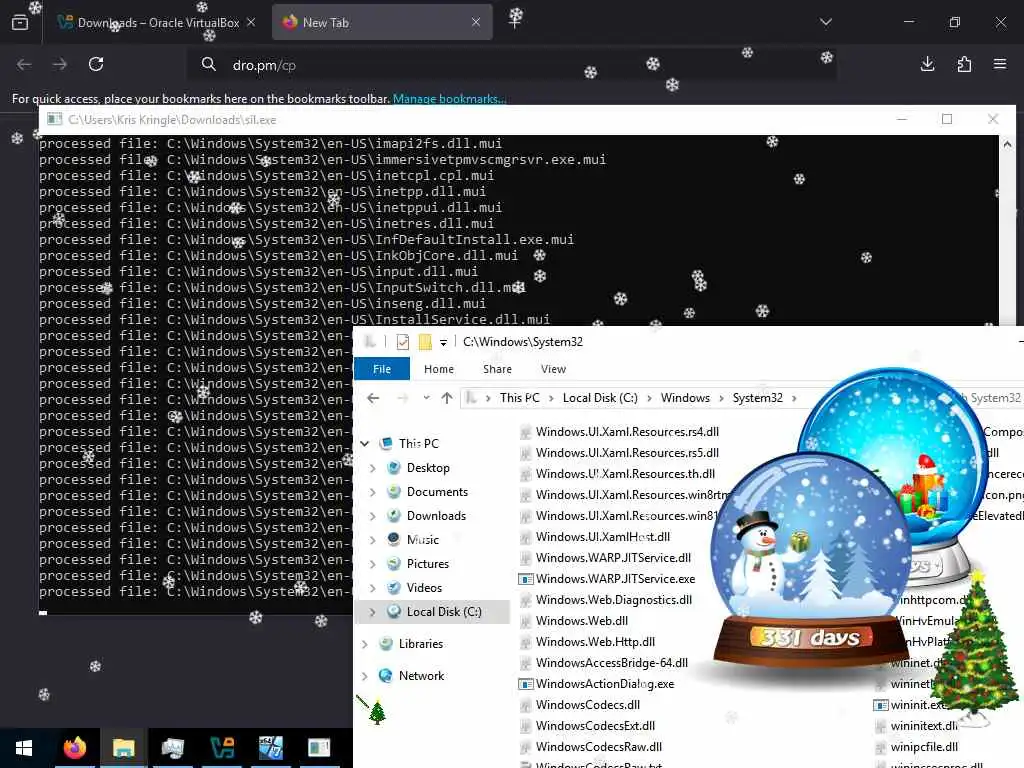Screen dimensions: 1024x768
Task: Click the large decorated Christmas tree
Action: (x=975, y=650)
